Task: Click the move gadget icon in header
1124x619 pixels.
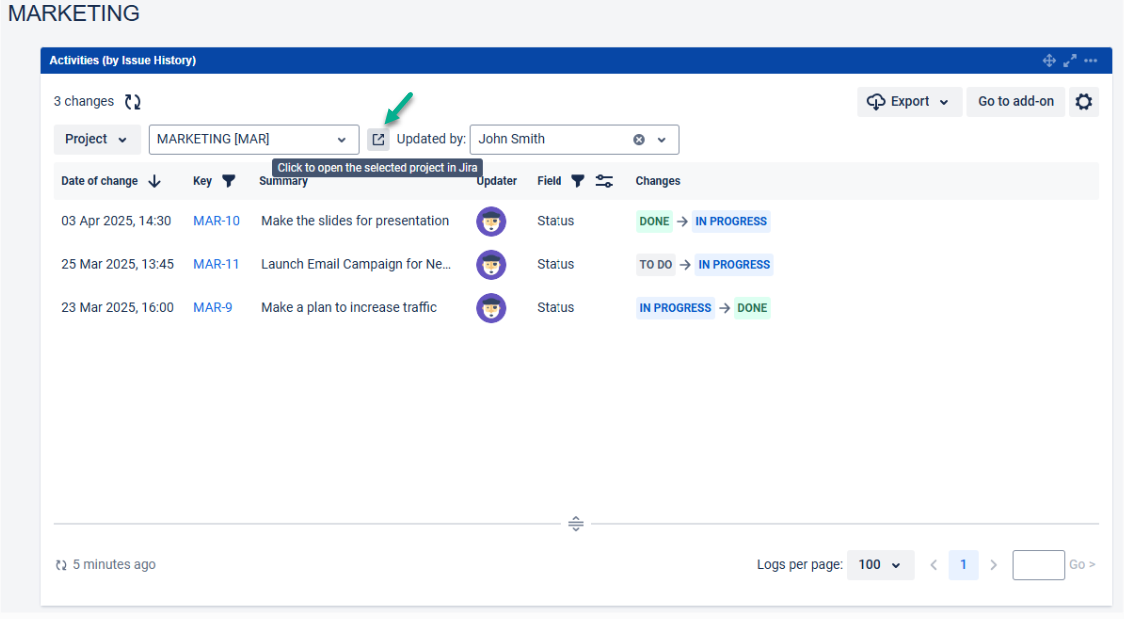Action: coord(1049,61)
